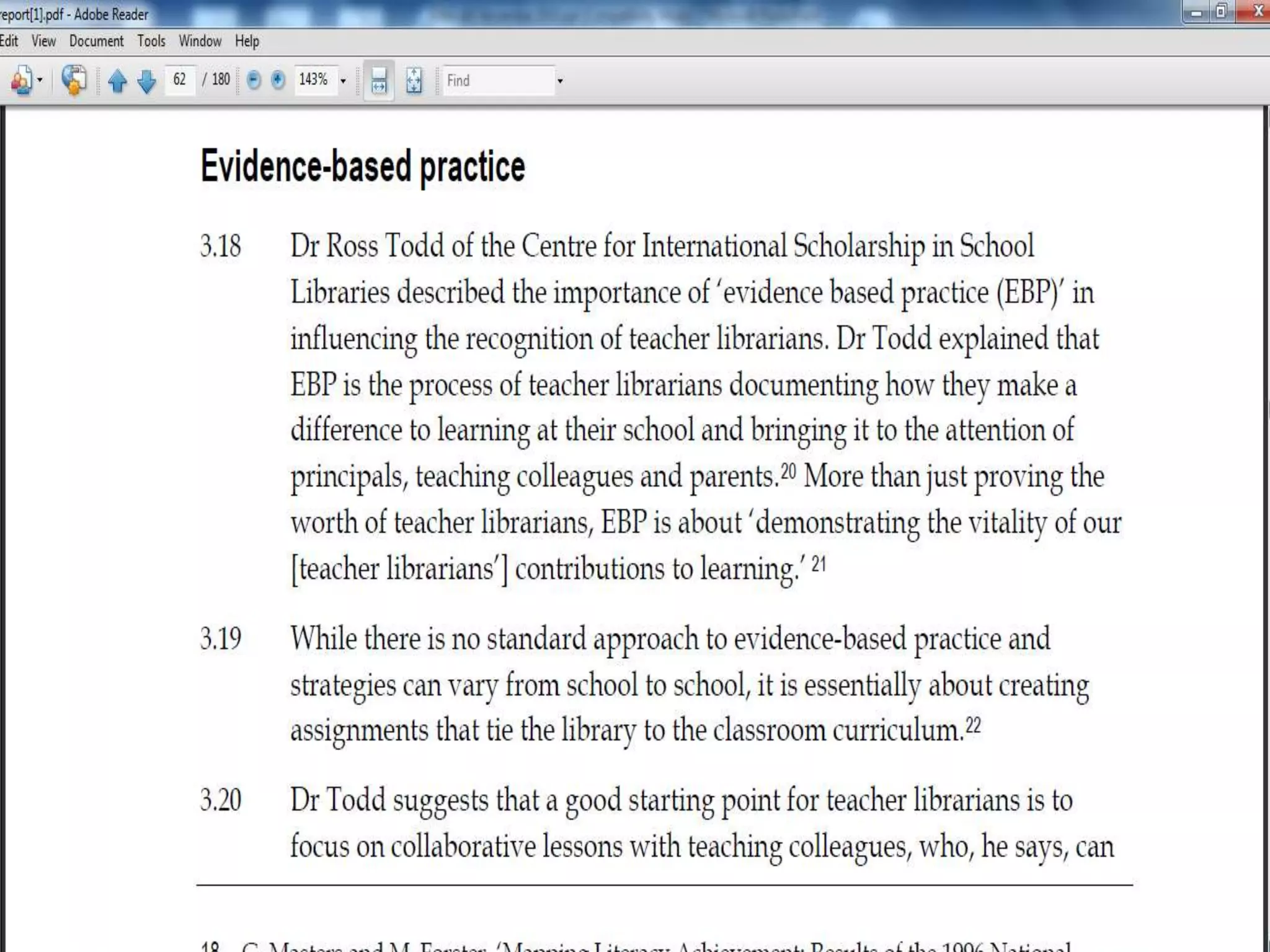The image size is (1270, 952).
Task: Click the 143% zoom level box
Action: click(314, 80)
